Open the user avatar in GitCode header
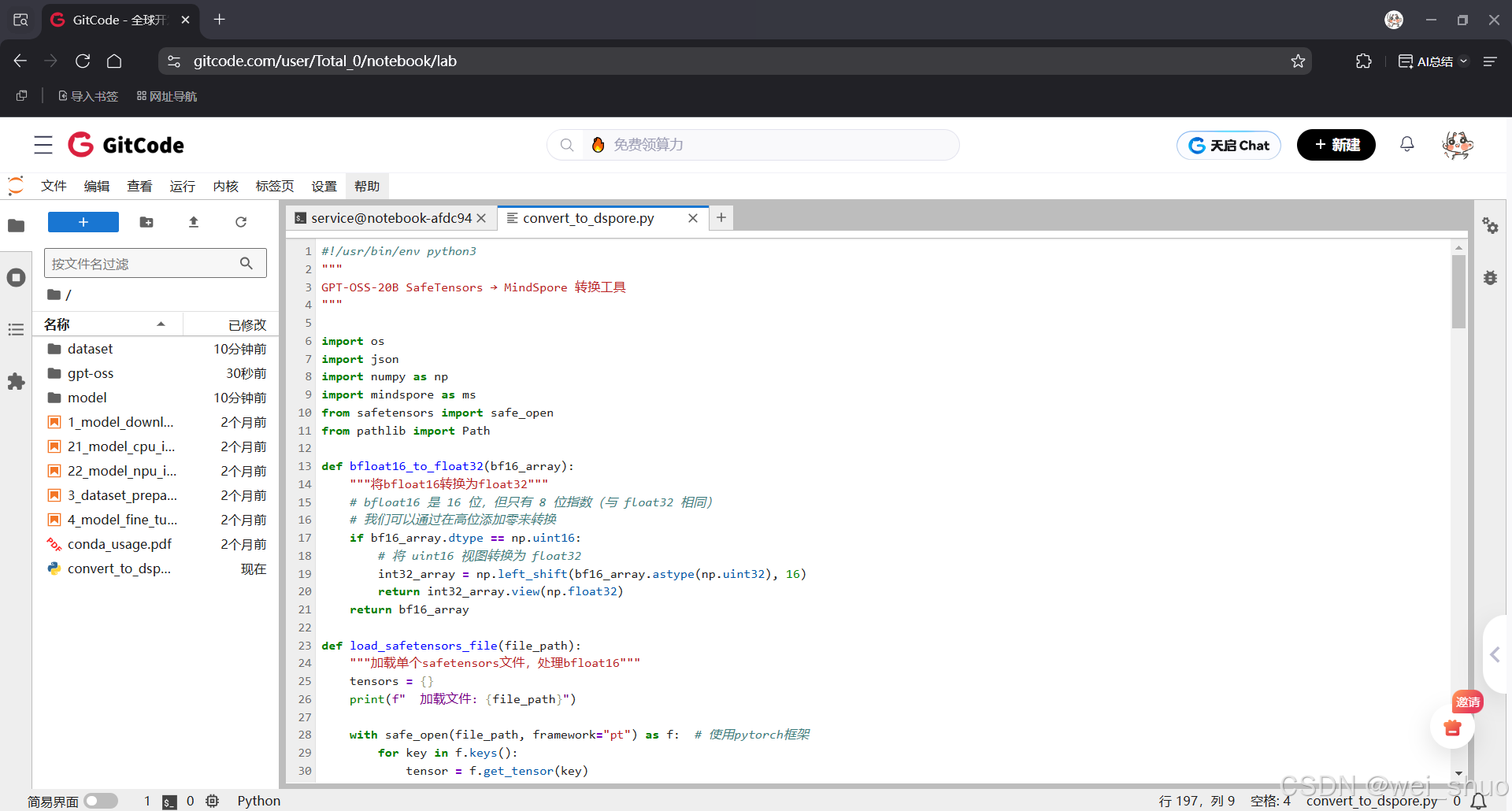This screenshot has width=1512, height=811. tap(1458, 145)
